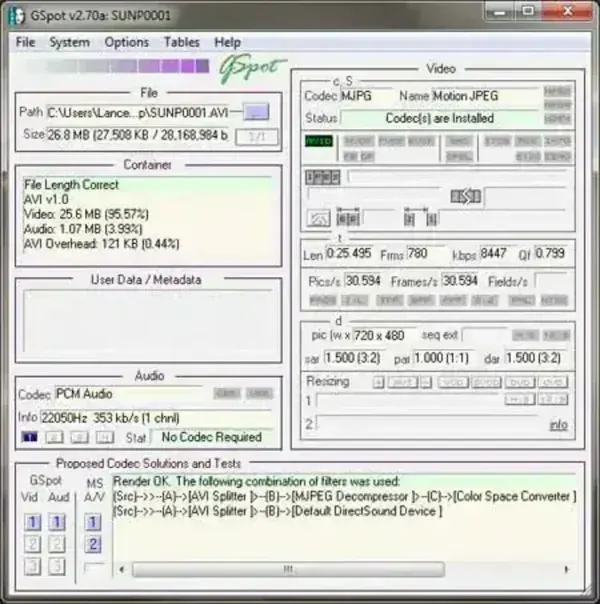The image size is (600, 604).
Task: Click GSpot Vid test button 2
Action: [x=32, y=544]
